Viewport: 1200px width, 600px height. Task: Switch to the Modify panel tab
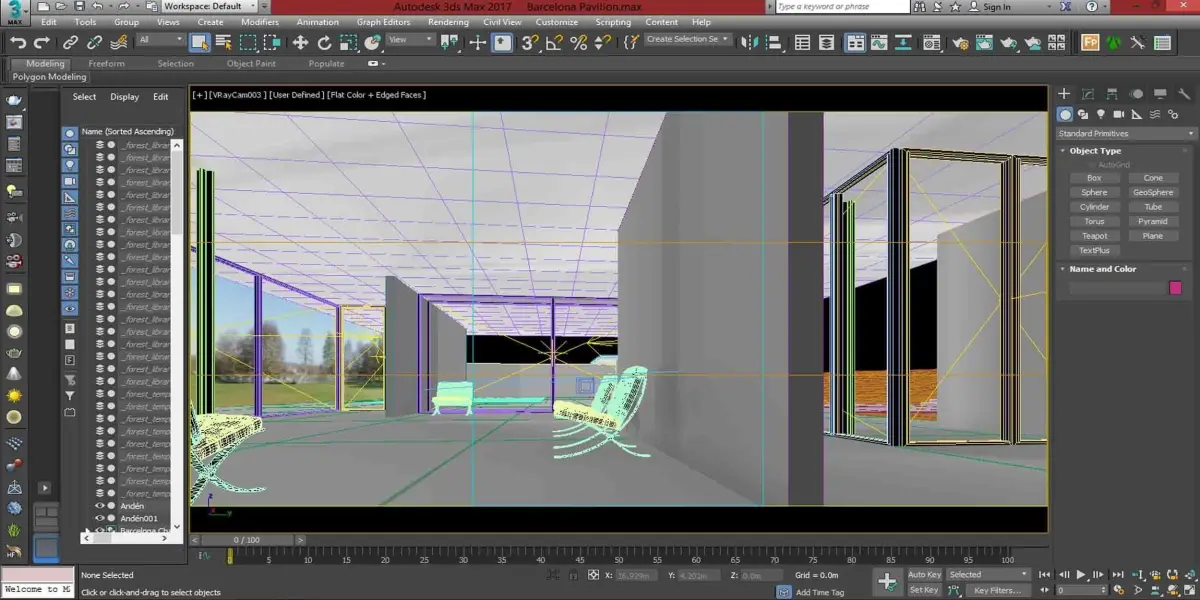[1088, 93]
